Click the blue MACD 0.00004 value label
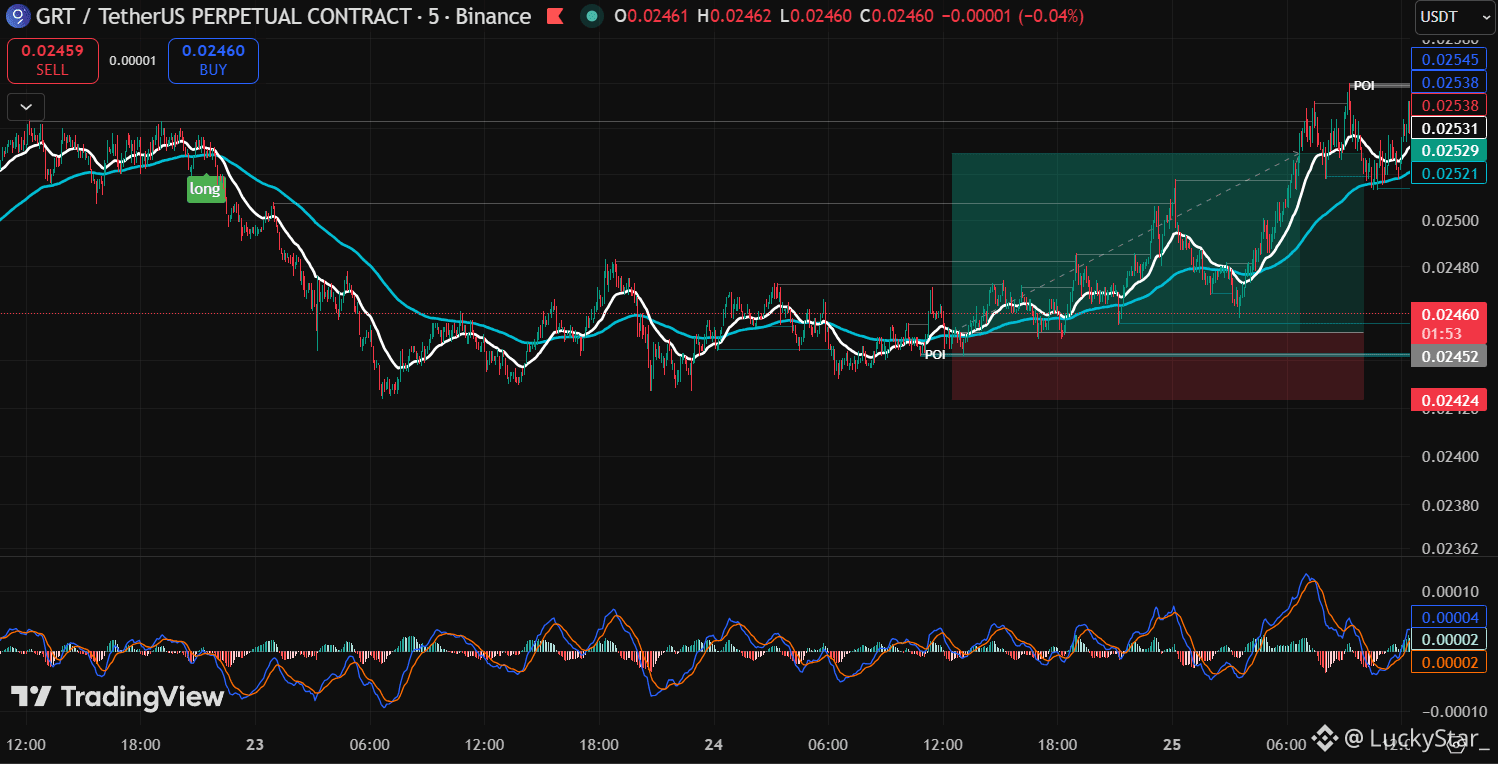1498x764 pixels. point(1449,617)
